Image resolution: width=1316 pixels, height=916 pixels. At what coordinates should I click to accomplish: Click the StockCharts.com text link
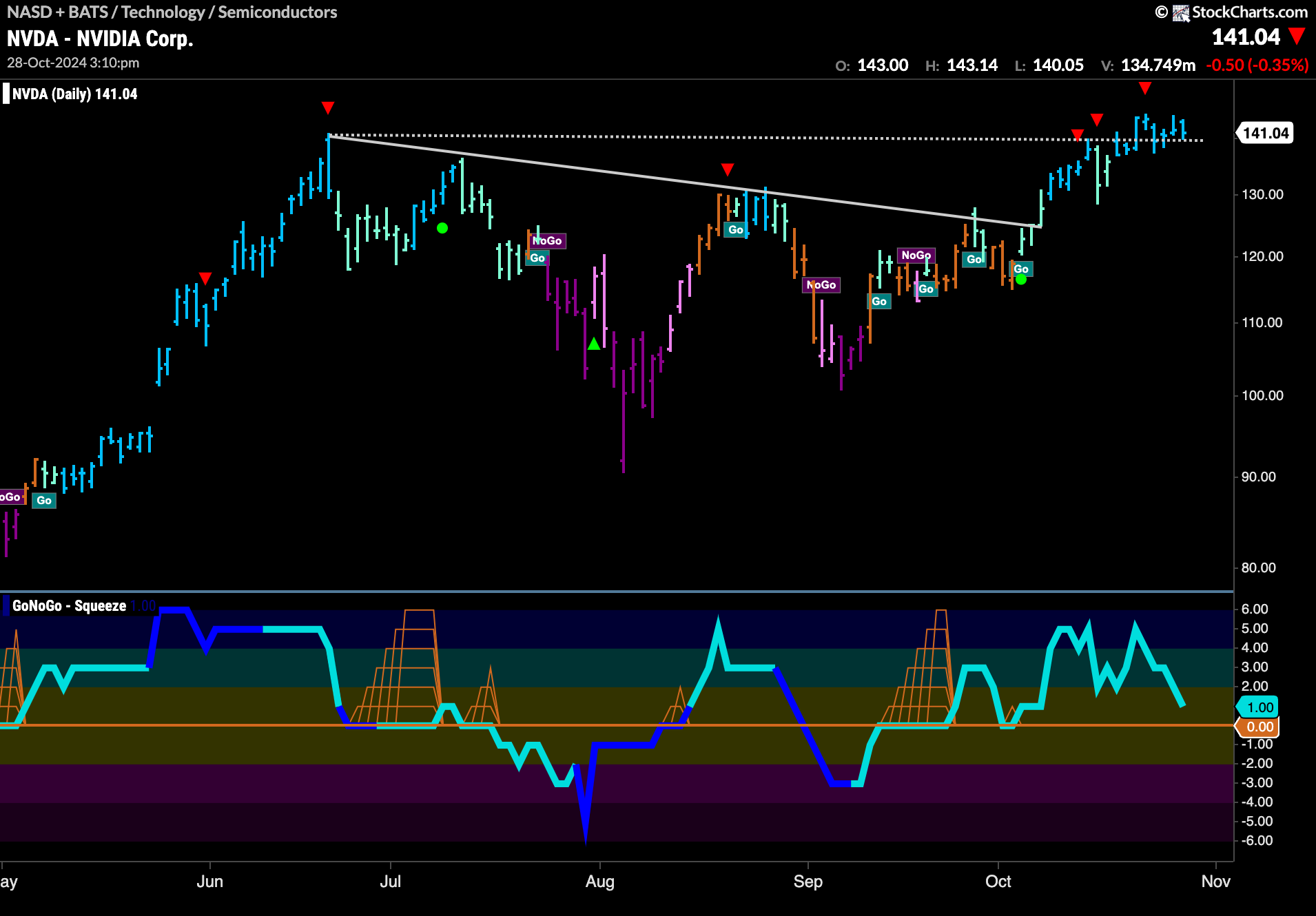(x=1250, y=12)
